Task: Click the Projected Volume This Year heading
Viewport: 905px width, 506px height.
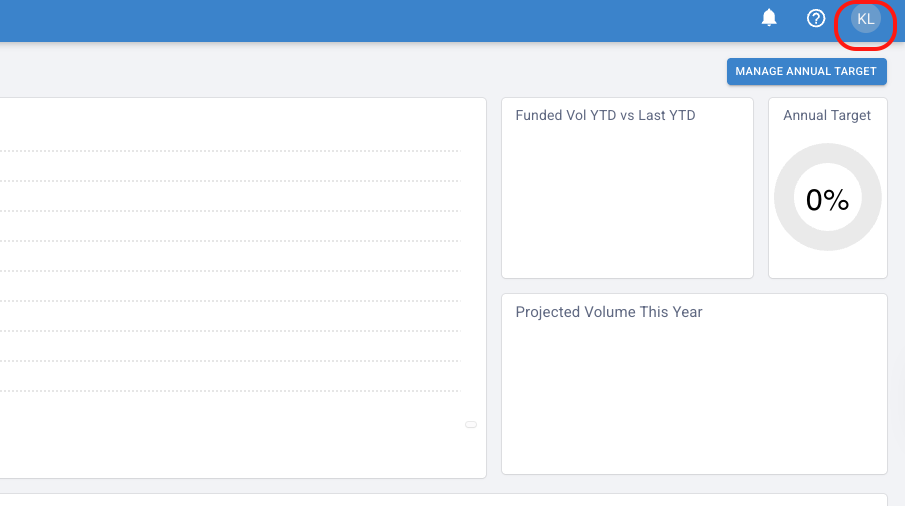Action: [609, 312]
